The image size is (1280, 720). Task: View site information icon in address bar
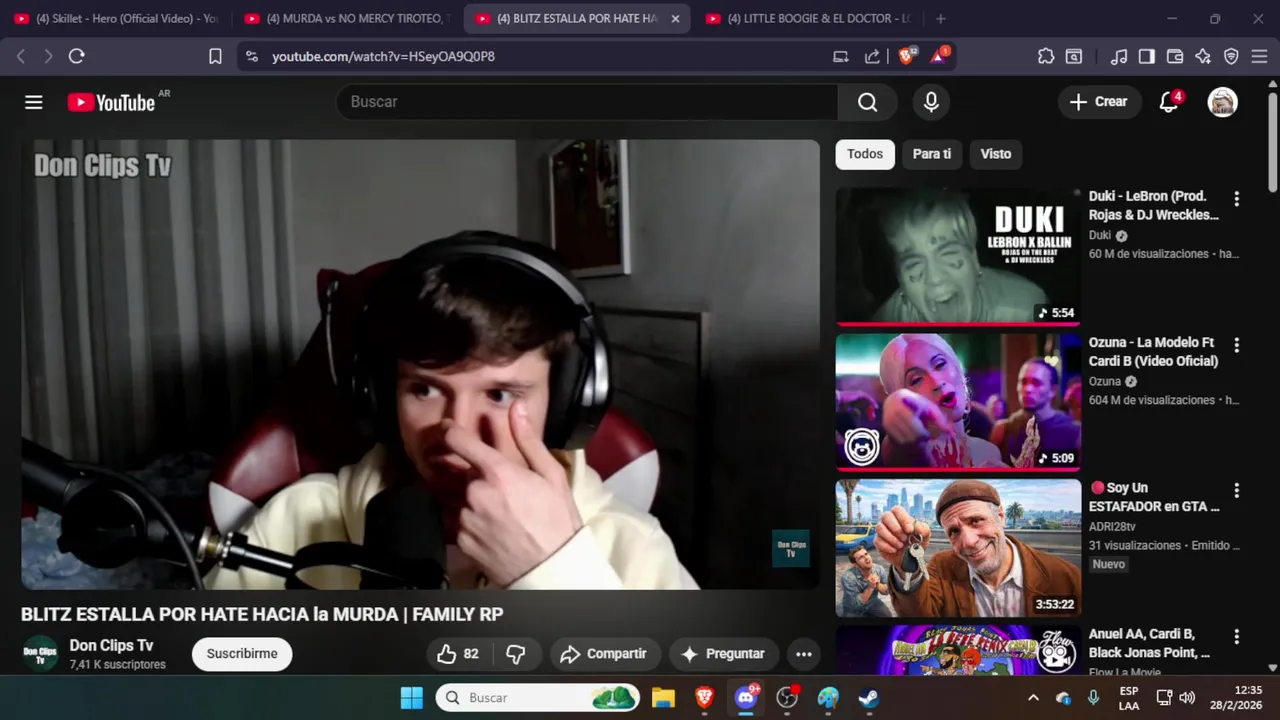(x=252, y=57)
